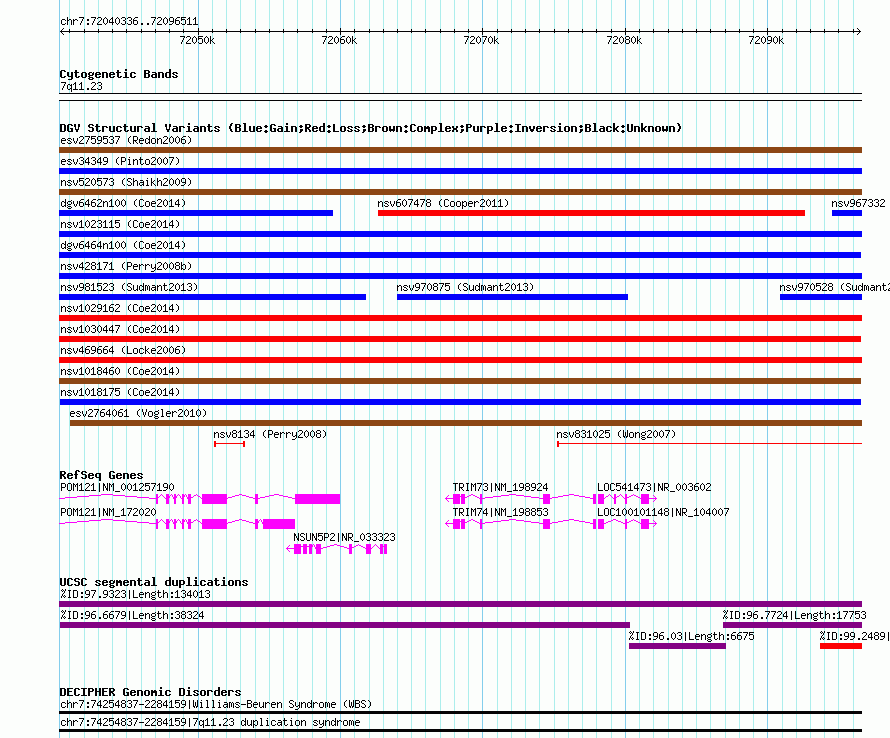The height and width of the screenshot is (738, 890).
Task: Open the 7q11.23 duplication syndrome entry
Action: tap(210, 723)
